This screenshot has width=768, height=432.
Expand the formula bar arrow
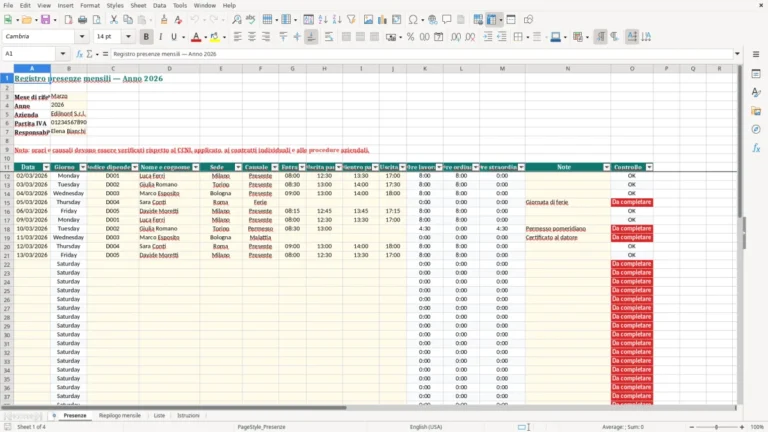737,54
